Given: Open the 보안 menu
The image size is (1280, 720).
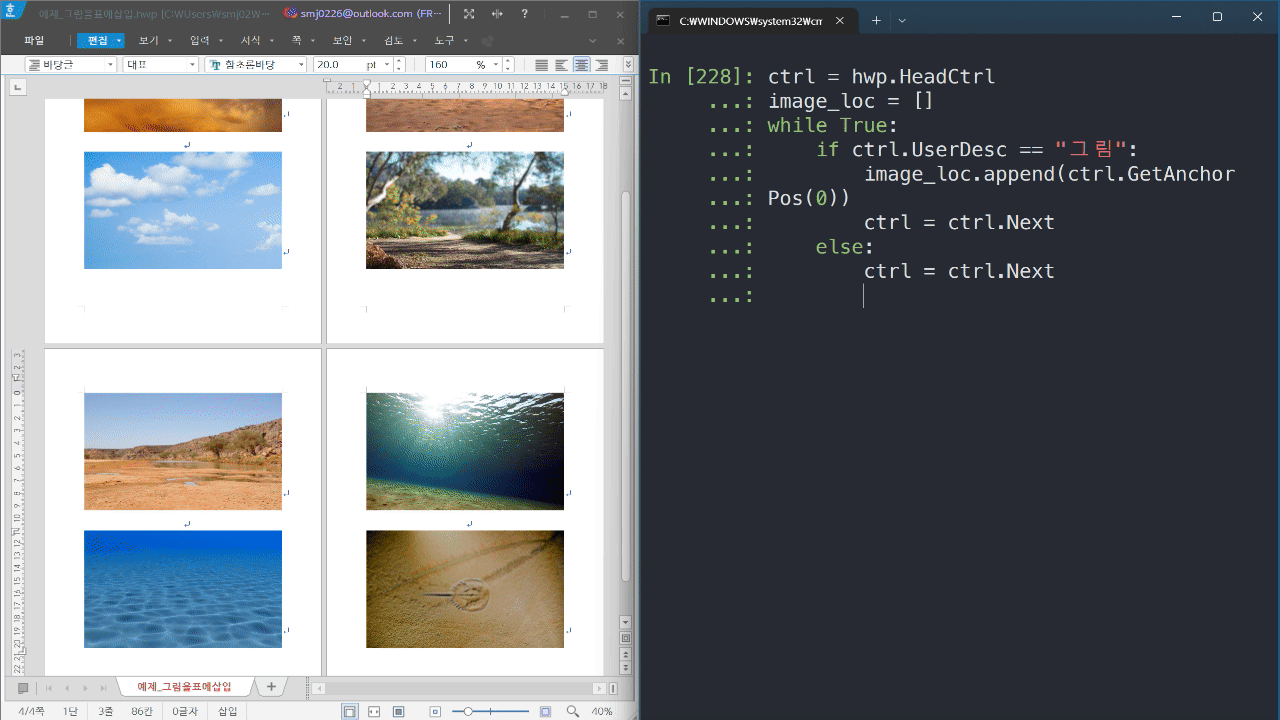Looking at the screenshot, I should (x=342, y=40).
